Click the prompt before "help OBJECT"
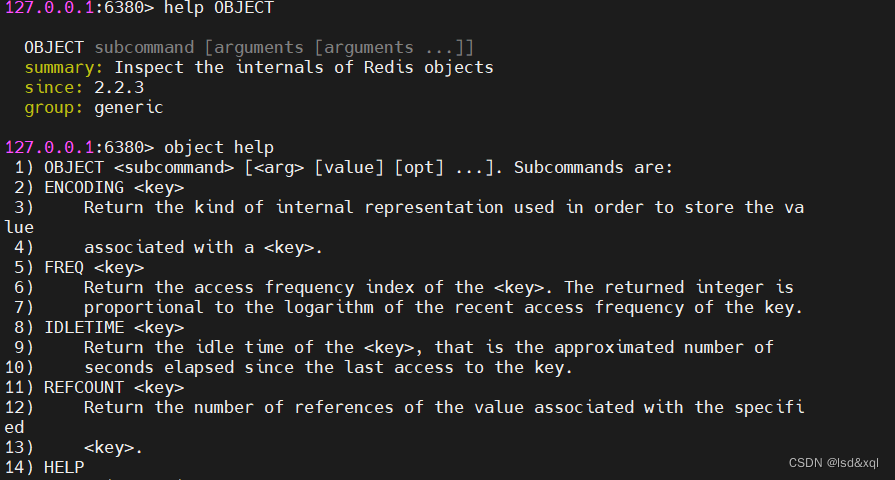The height and width of the screenshot is (480, 895). click(78, 8)
